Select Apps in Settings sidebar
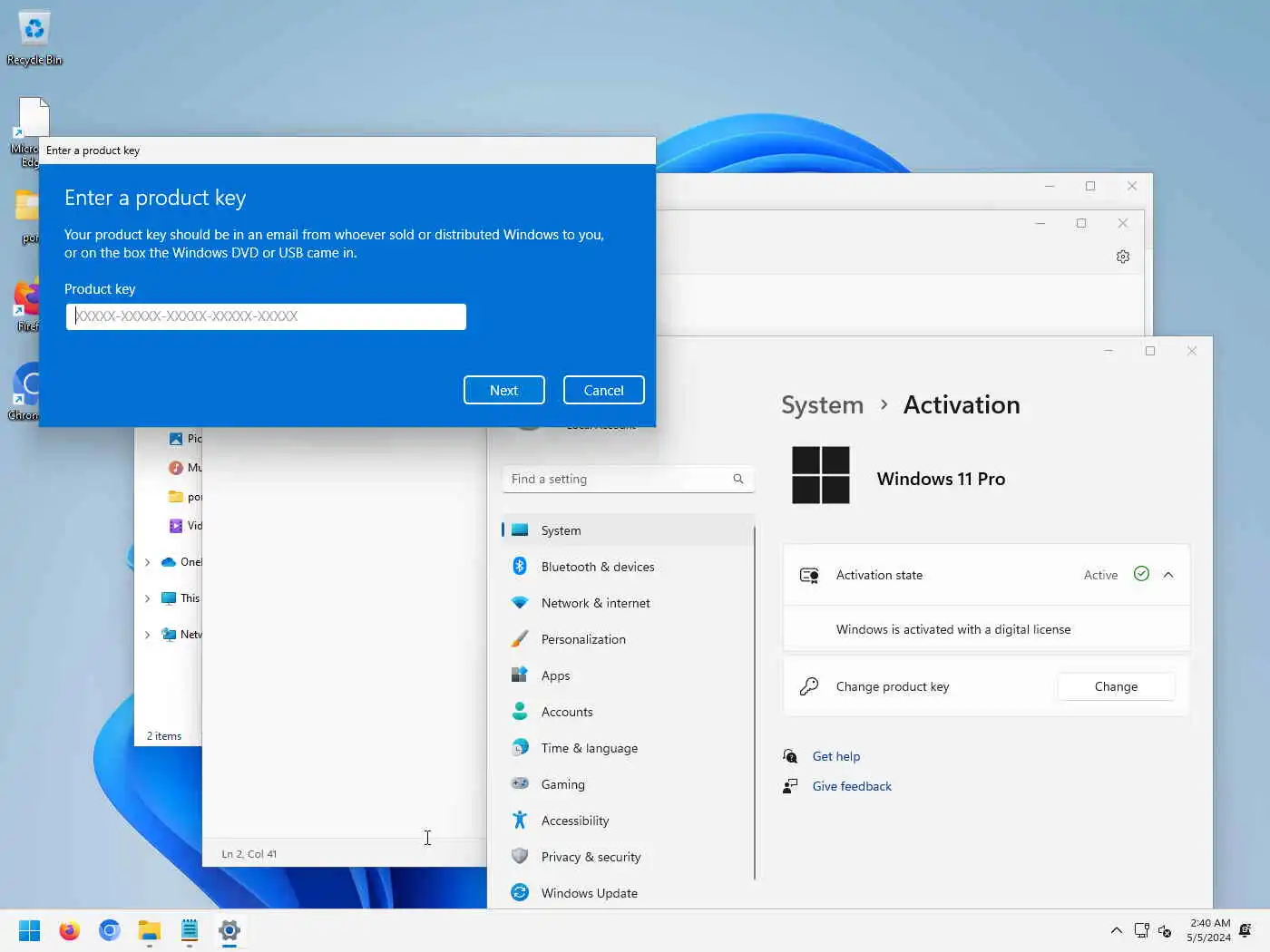 [628, 675]
